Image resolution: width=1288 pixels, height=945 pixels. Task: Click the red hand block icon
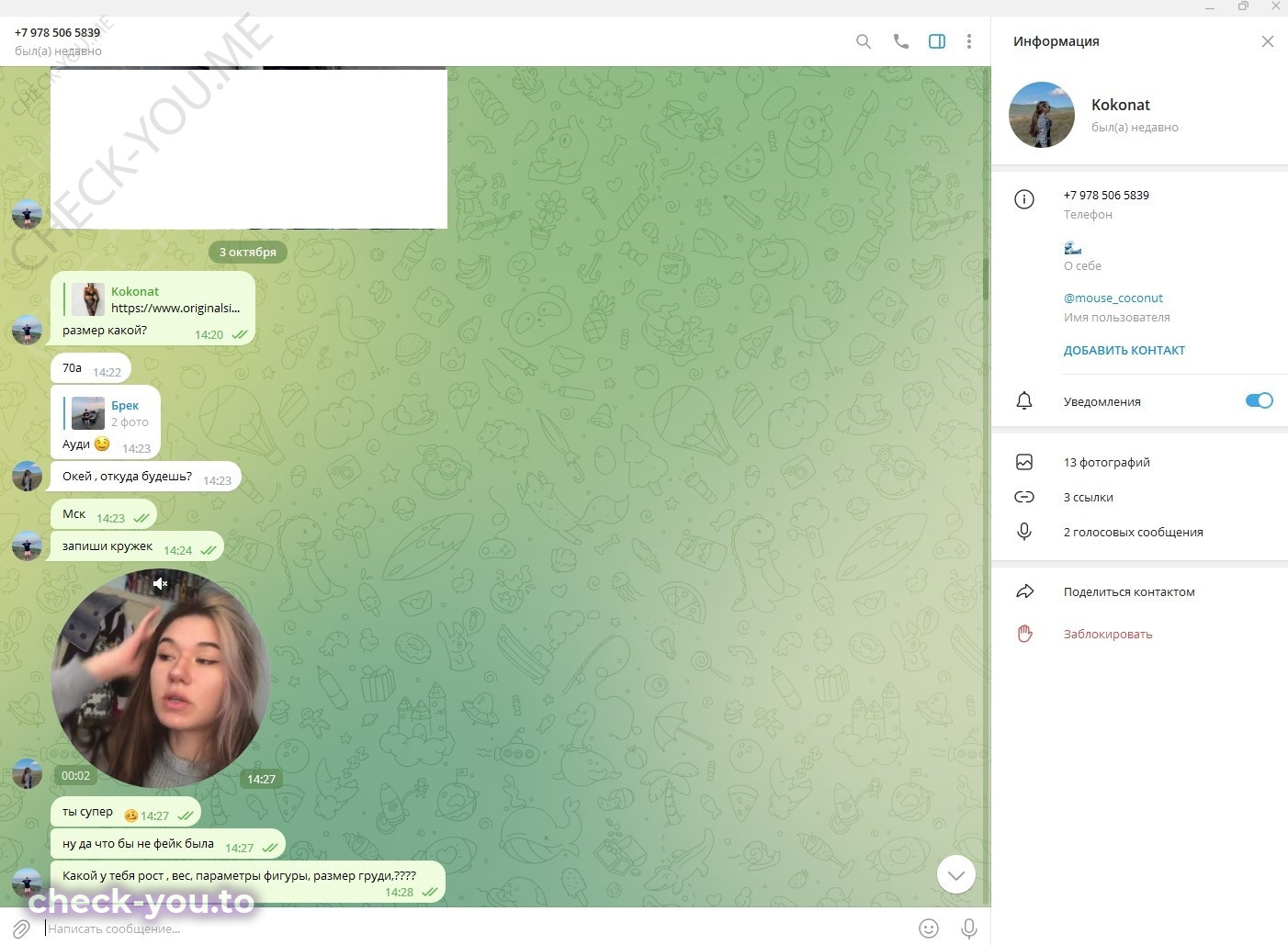point(1024,634)
